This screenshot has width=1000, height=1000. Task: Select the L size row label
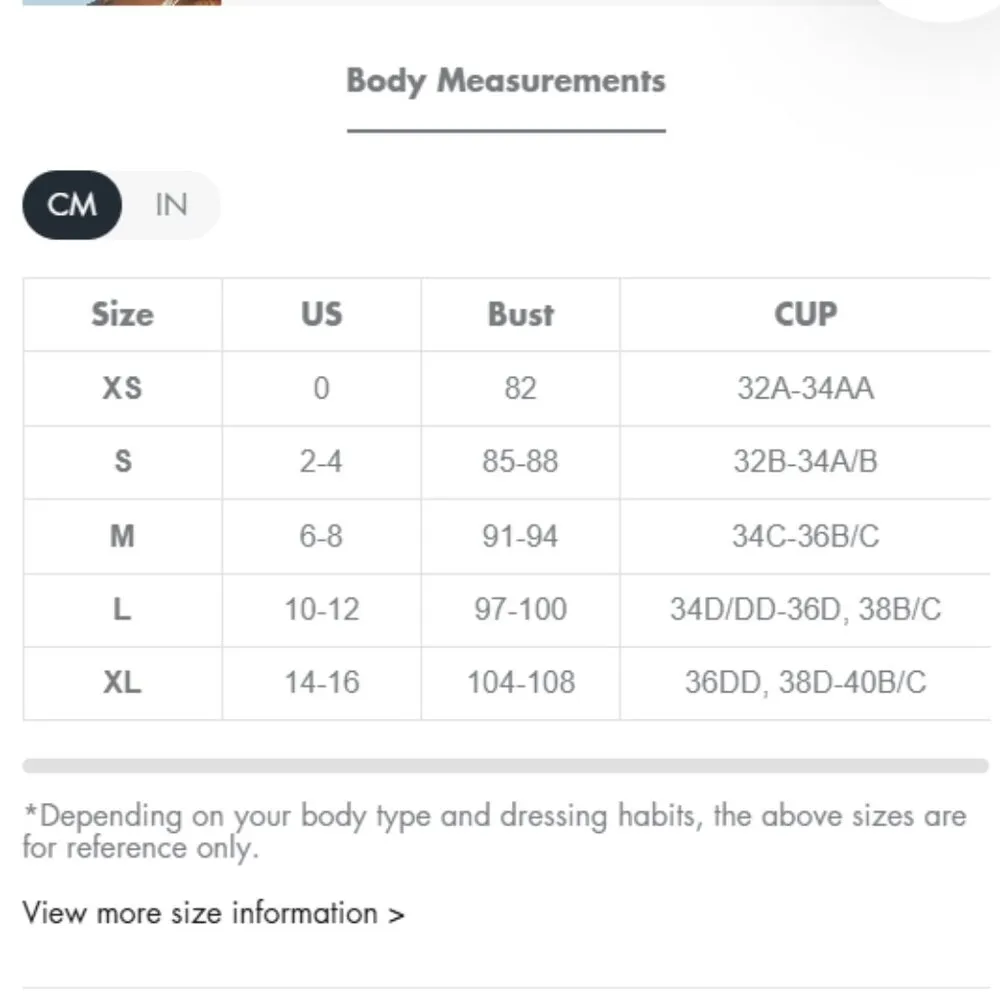(x=122, y=609)
